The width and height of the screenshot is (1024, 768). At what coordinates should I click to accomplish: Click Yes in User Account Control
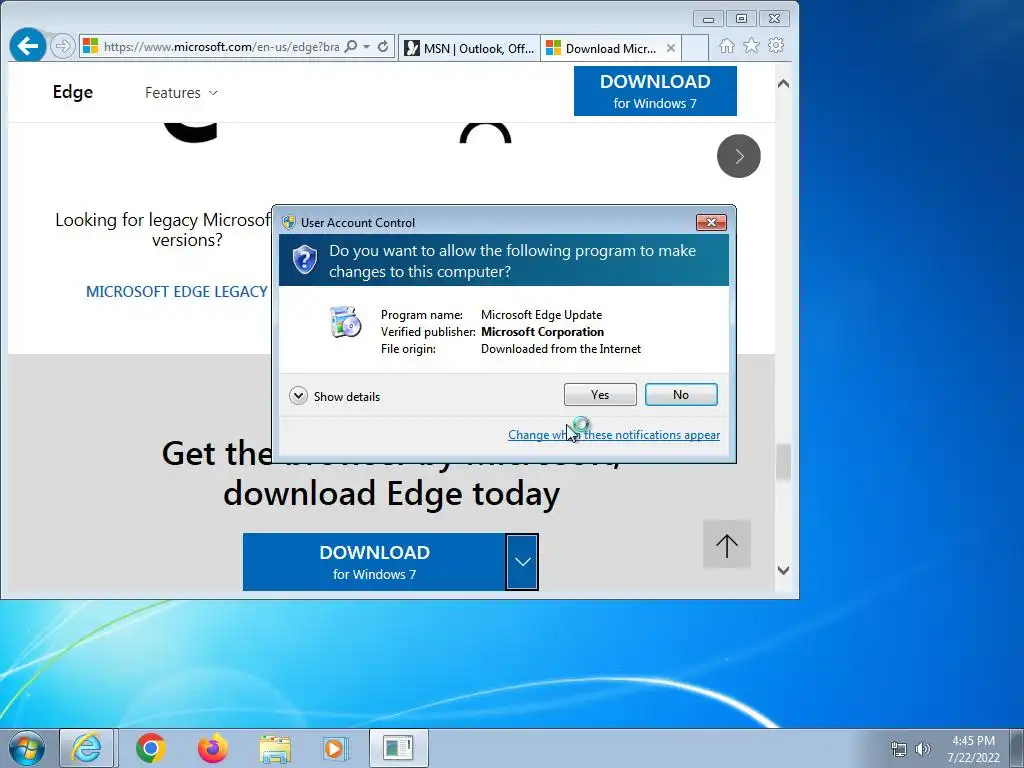click(x=600, y=394)
